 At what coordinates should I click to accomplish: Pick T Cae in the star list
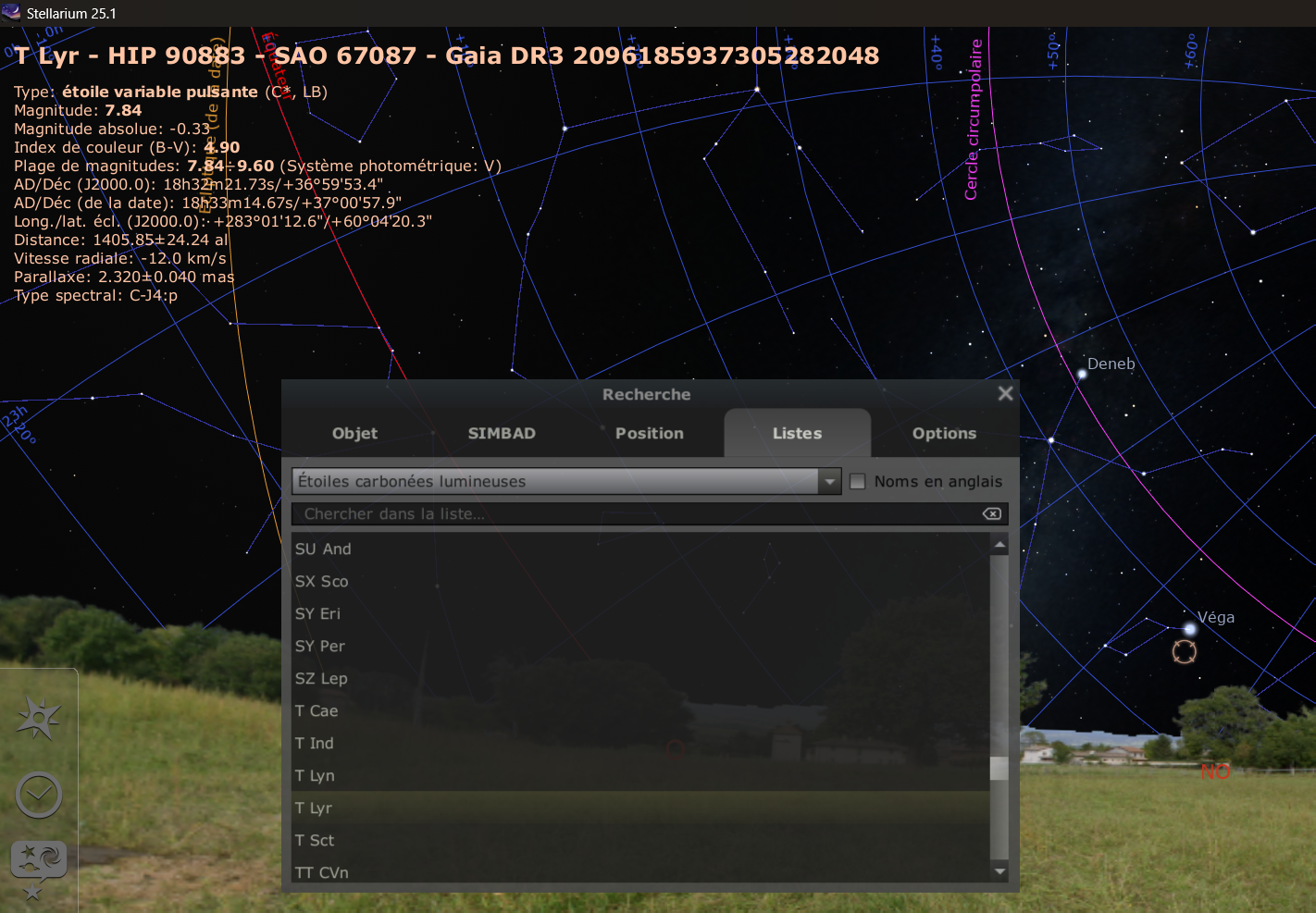(640, 710)
